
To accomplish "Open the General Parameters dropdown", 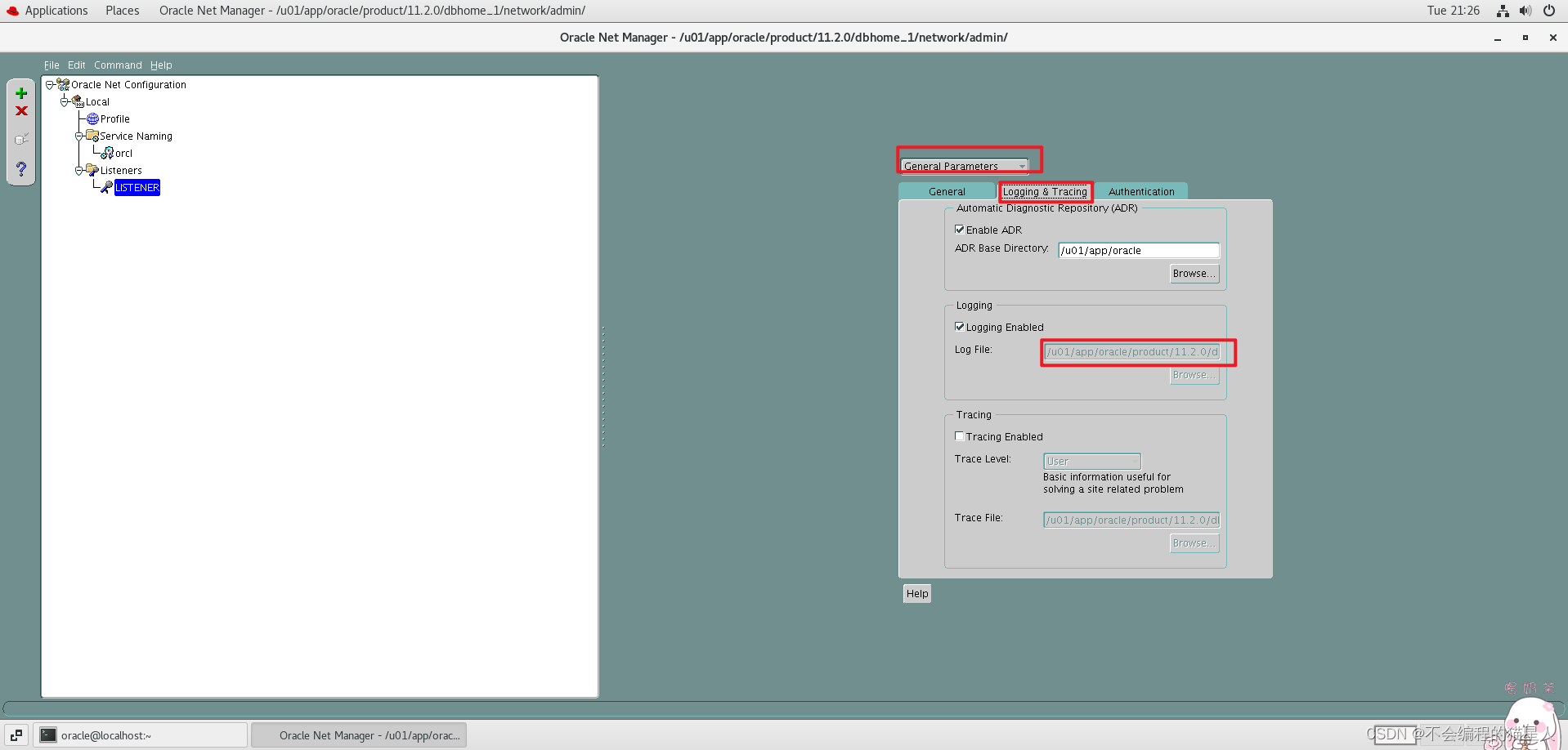I will [x=965, y=166].
